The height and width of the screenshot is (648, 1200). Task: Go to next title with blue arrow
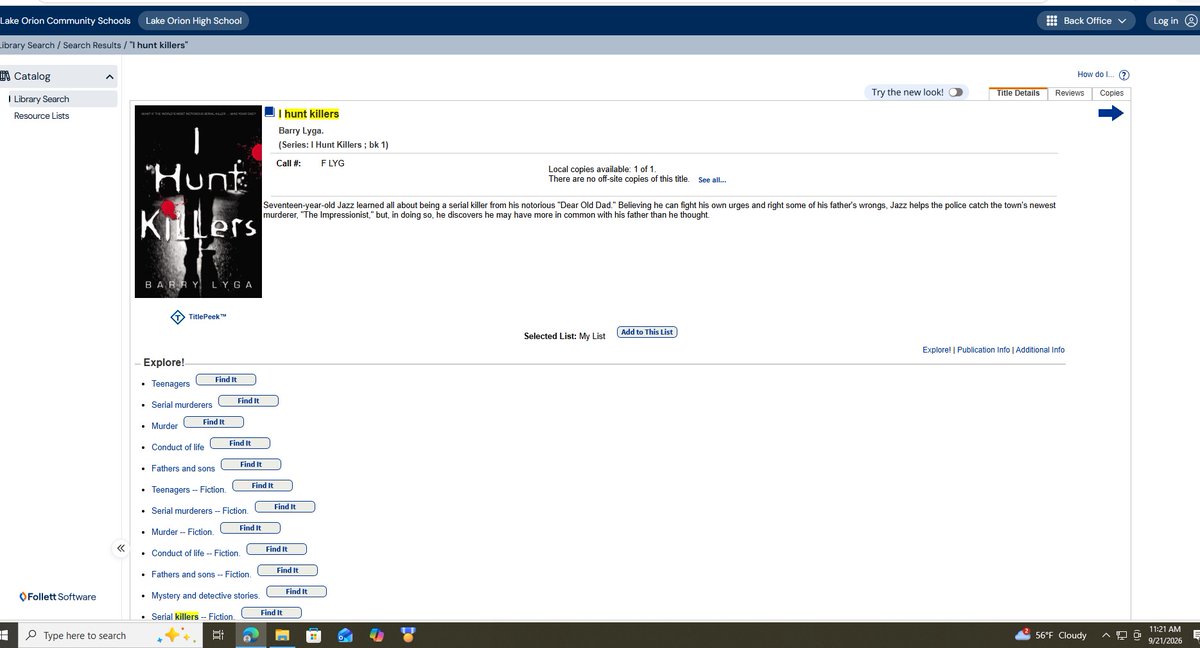point(1111,113)
